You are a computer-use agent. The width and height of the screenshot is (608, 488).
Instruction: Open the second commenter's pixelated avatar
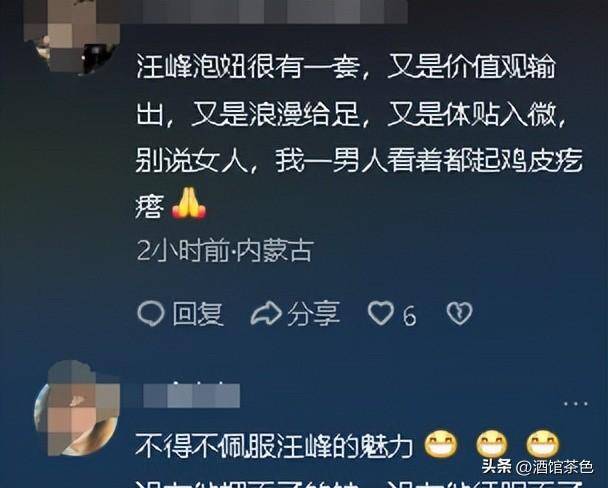[76, 408]
